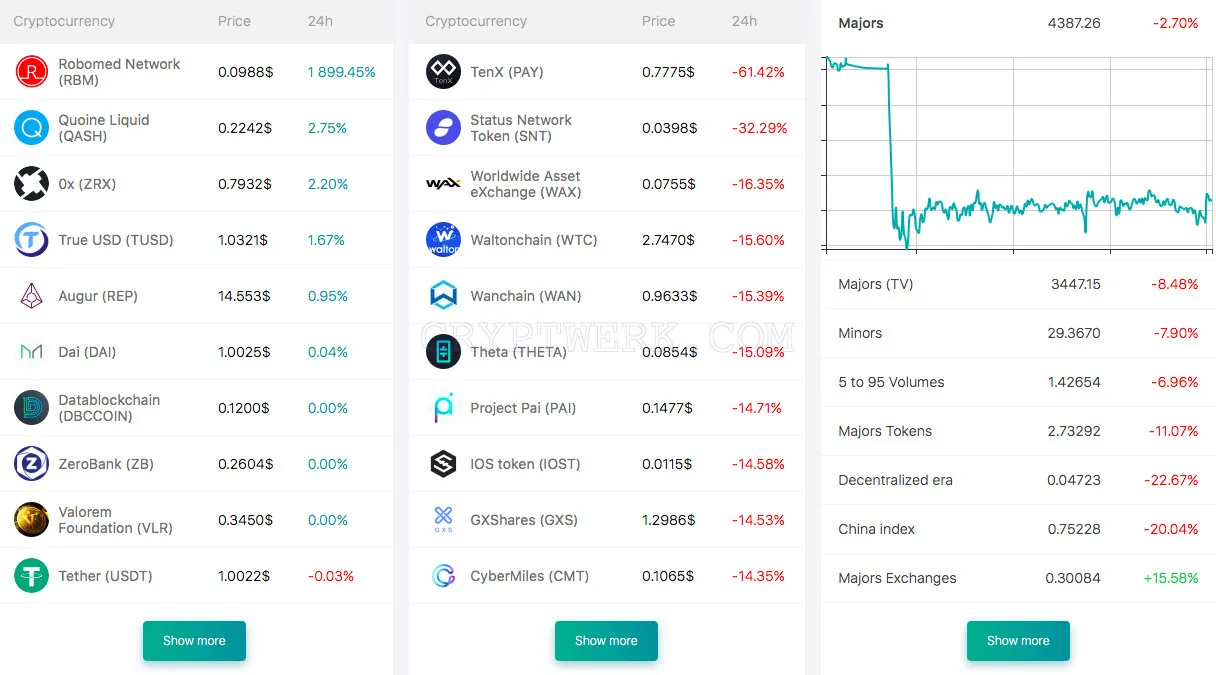Image resolution: width=1216 pixels, height=675 pixels.
Task: Sort by 24h column in gainers table
Action: [320, 21]
